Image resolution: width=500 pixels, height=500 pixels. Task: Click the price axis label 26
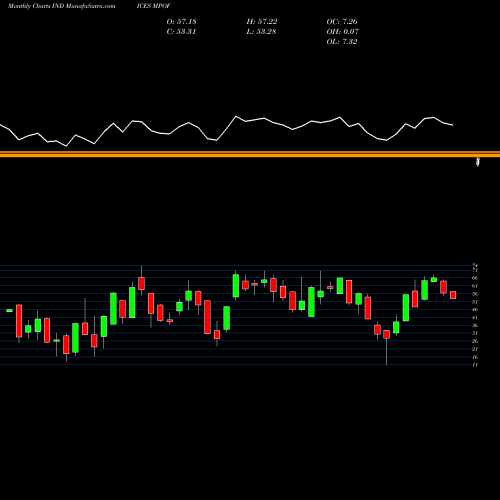coord(475,341)
